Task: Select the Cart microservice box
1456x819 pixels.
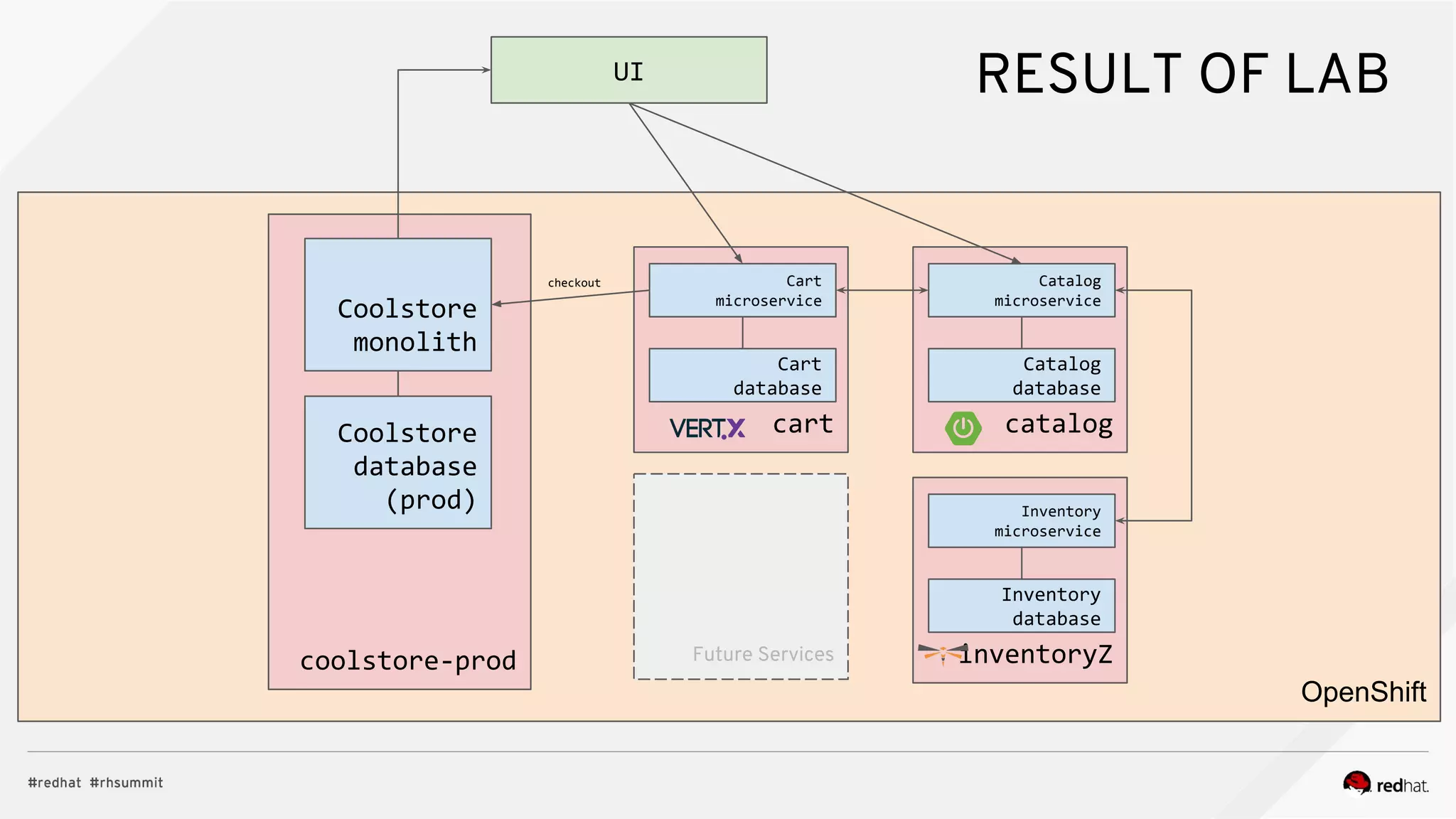Action: pos(742,290)
